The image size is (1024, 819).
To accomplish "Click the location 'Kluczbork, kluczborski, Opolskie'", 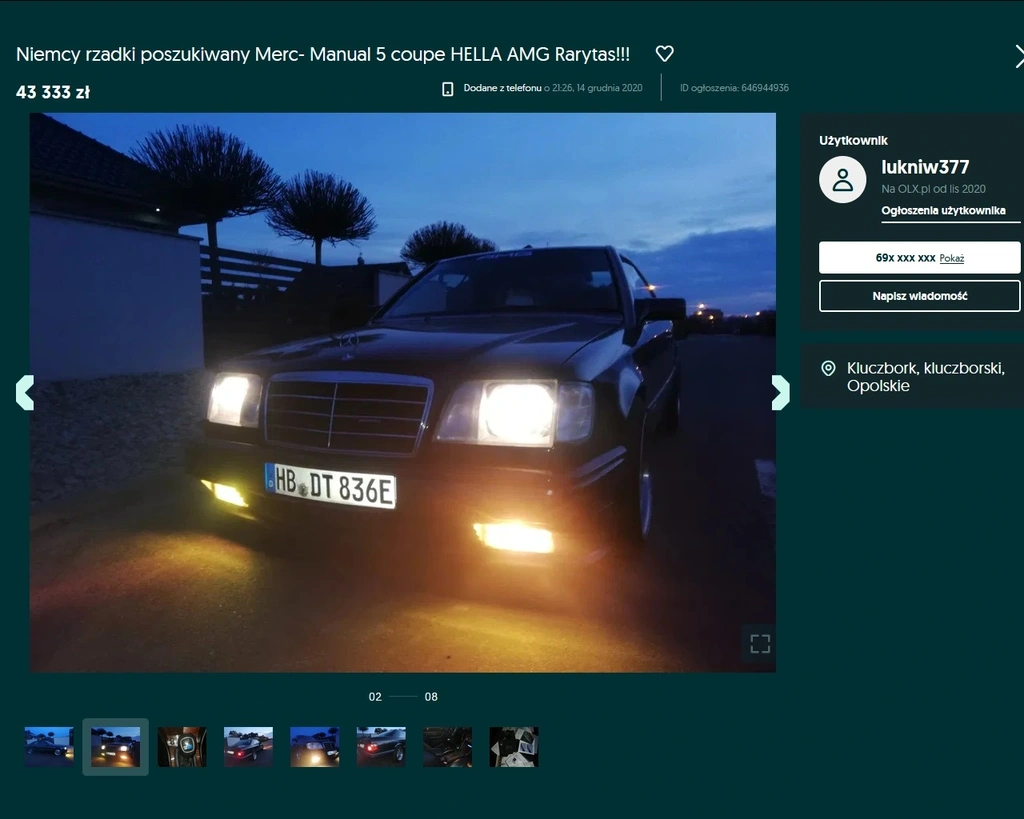I will click(925, 377).
